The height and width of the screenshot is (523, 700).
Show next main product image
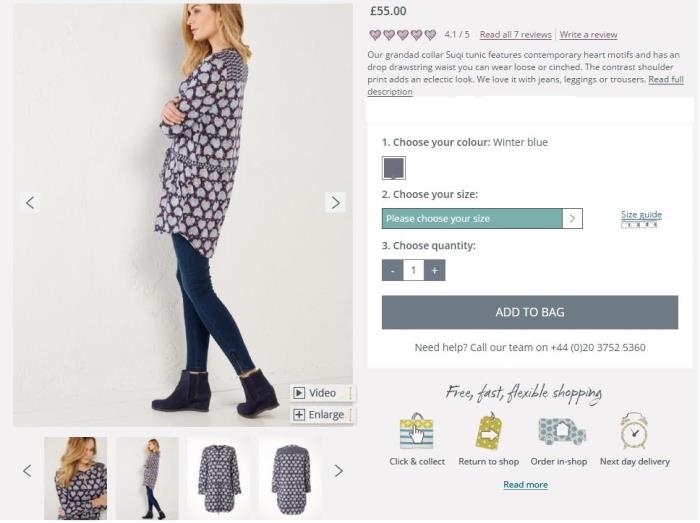pos(335,203)
